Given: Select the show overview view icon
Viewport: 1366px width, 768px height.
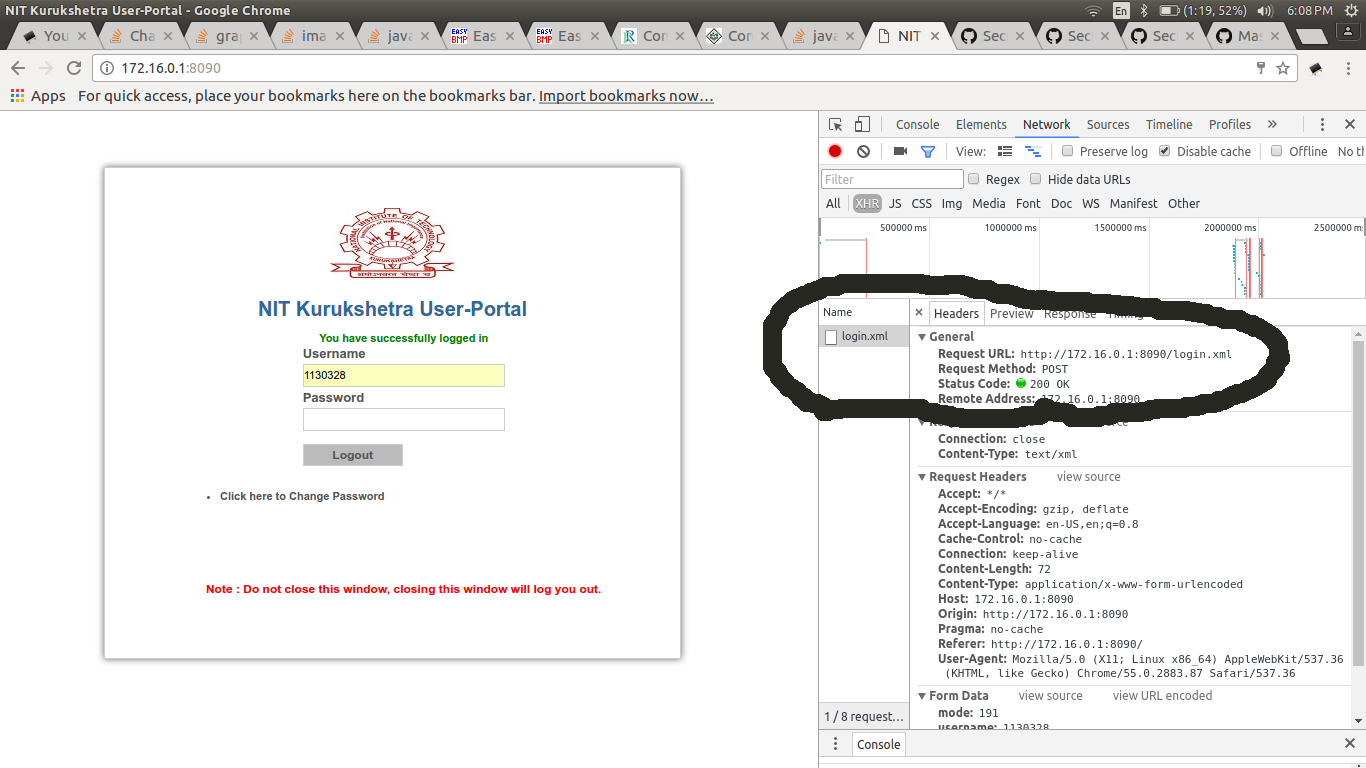Looking at the screenshot, I should point(1033,151).
